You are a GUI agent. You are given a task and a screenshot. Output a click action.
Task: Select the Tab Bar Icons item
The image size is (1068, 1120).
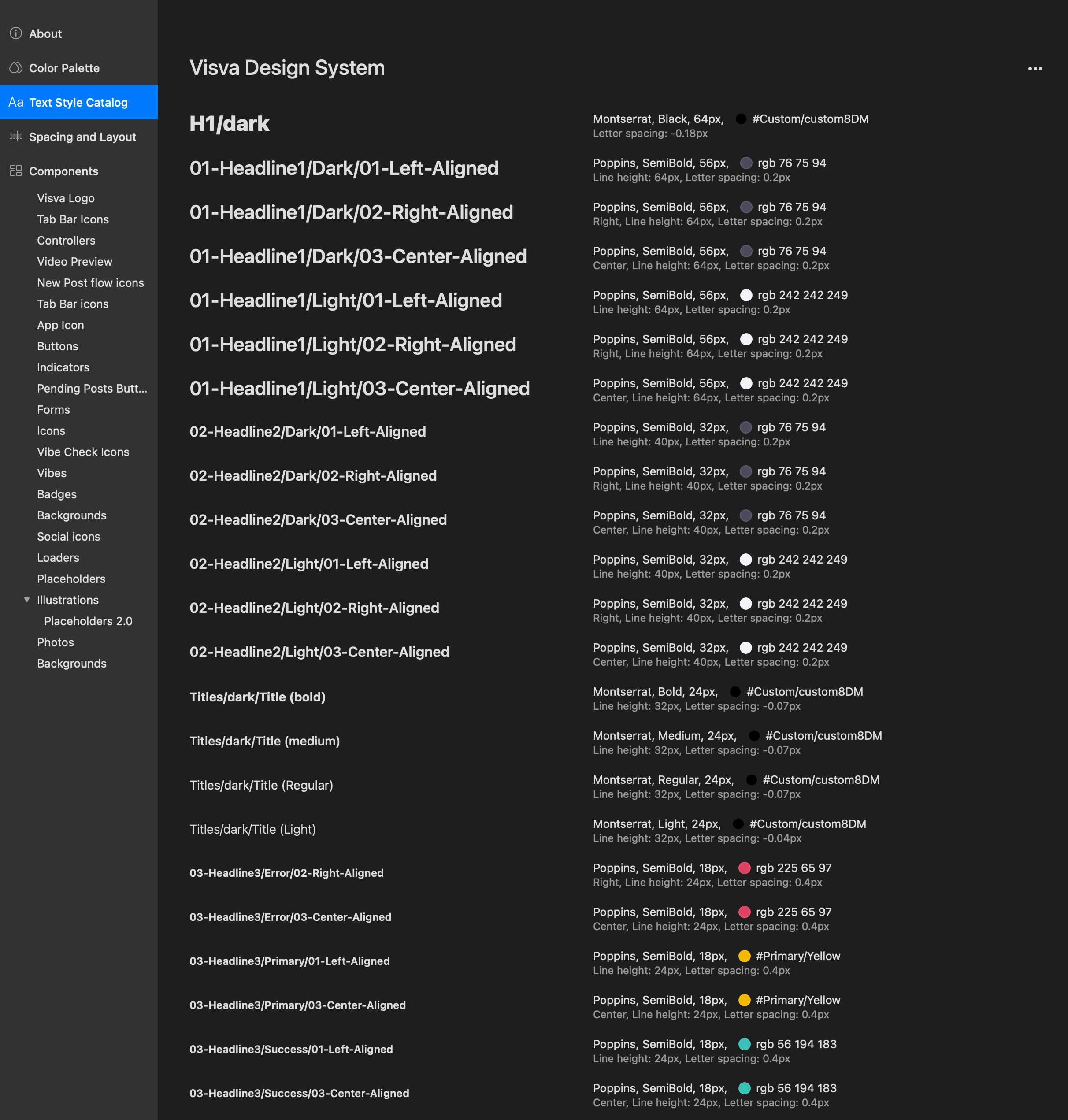pyautogui.click(x=72, y=219)
